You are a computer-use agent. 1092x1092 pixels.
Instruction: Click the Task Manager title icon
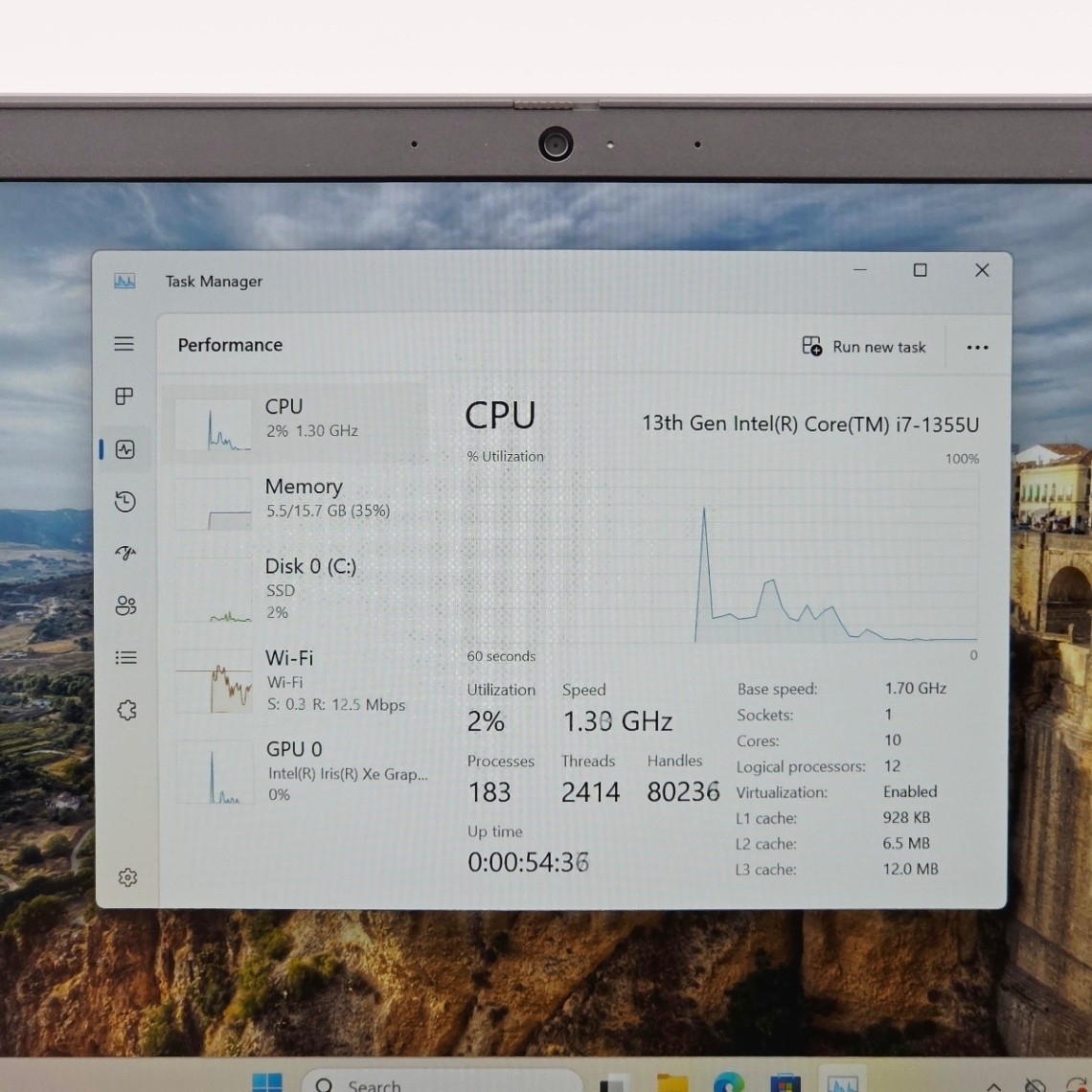tap(125, 282)
